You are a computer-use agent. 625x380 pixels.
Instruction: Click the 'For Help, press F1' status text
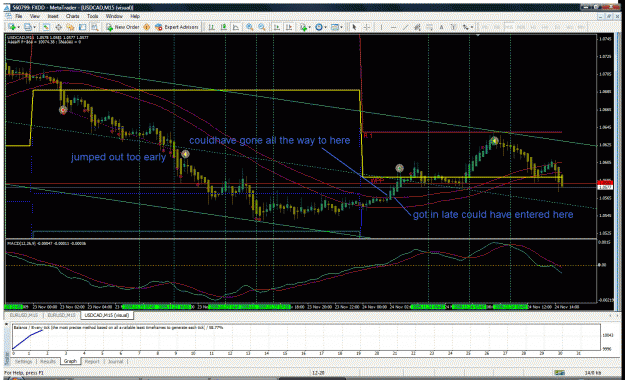[24, 373]
